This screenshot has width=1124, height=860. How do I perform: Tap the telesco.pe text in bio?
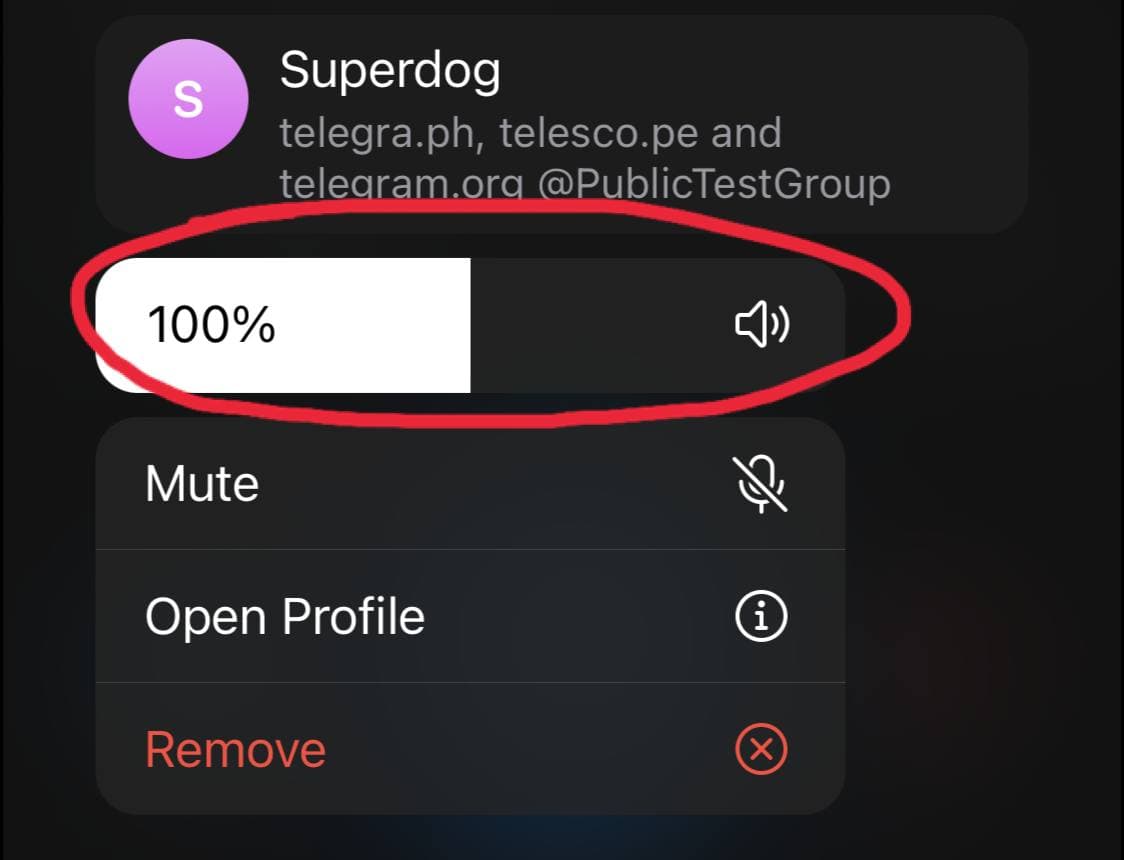point(599,133)
